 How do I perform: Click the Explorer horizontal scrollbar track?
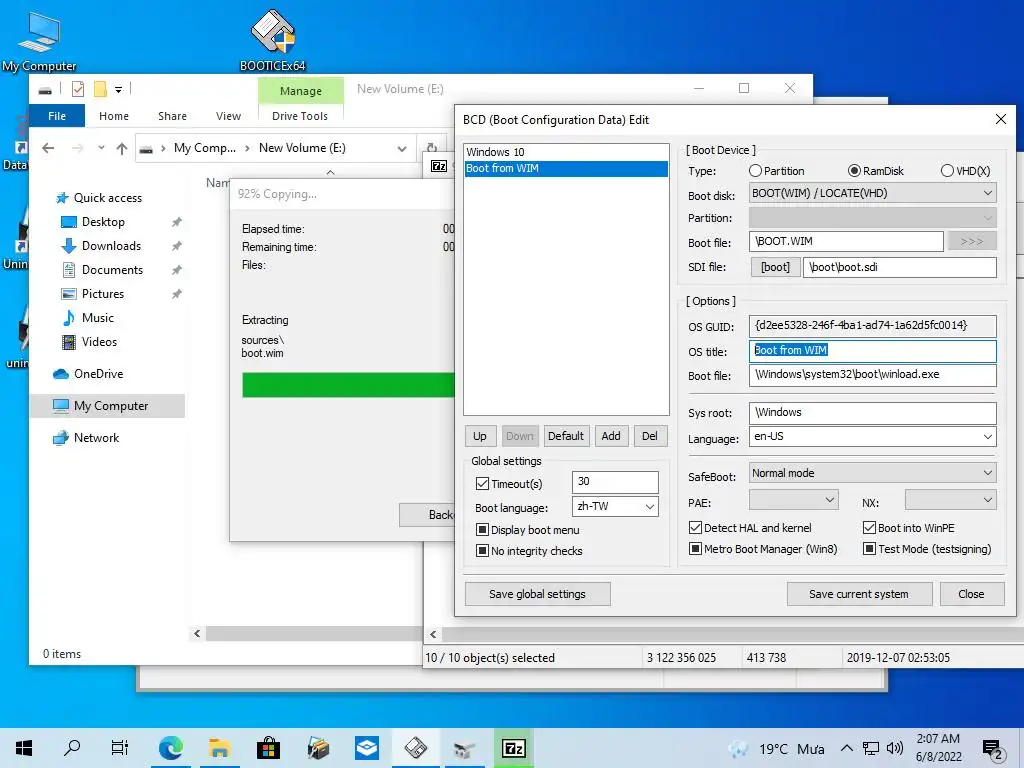[313, 634]
